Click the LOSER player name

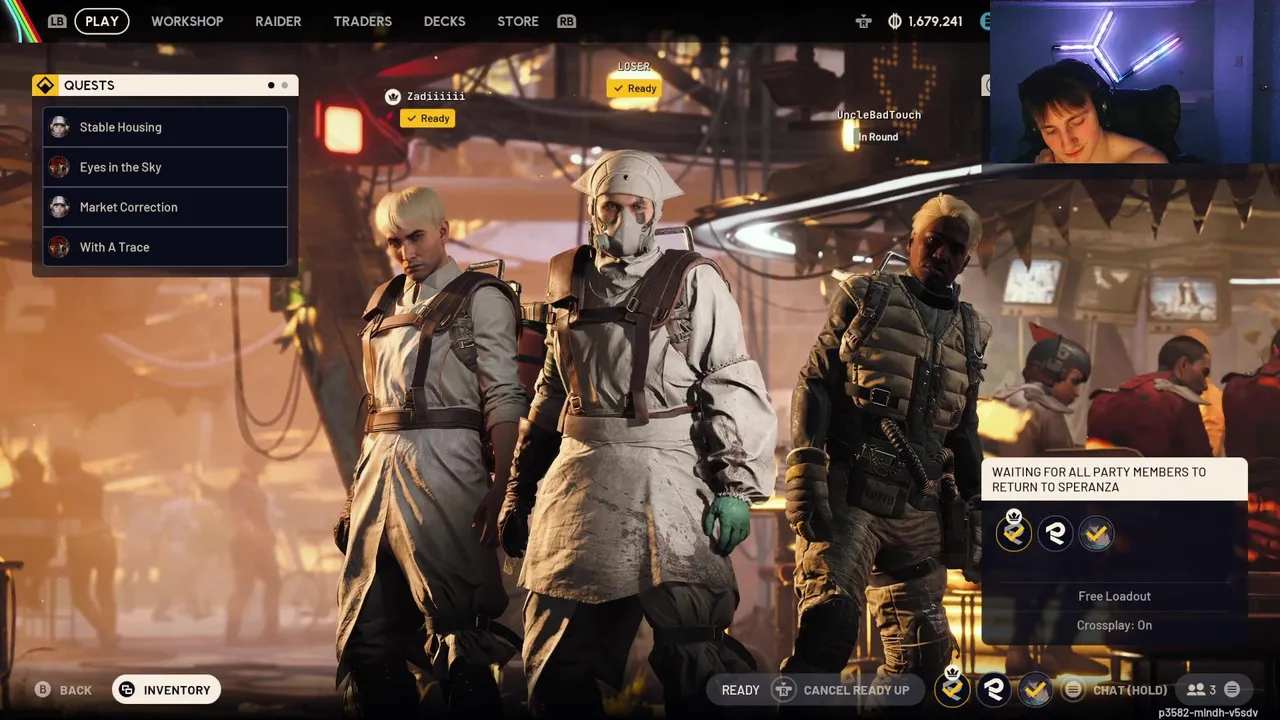point(633,66)
